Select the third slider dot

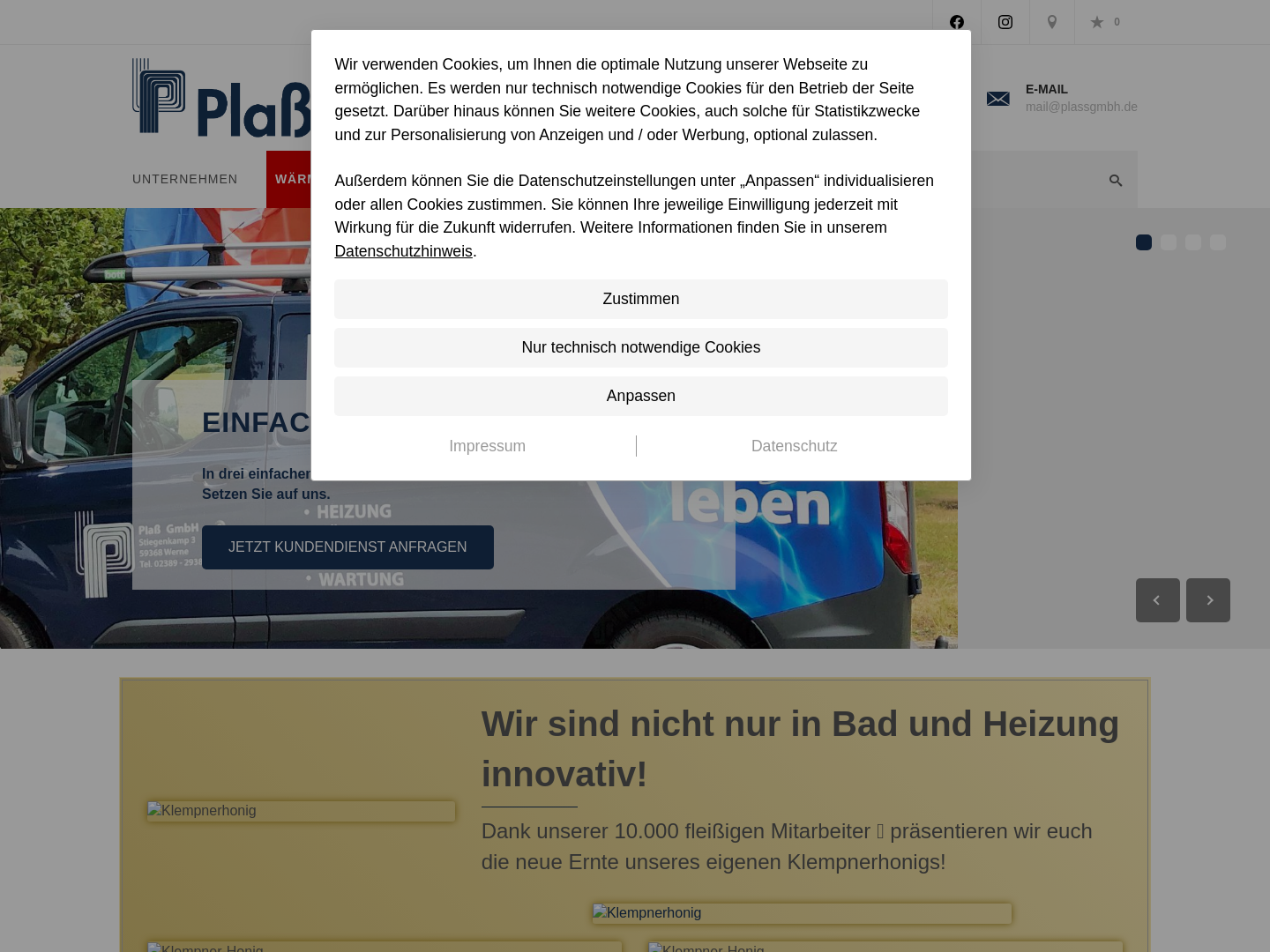(x=1193, y=242)
